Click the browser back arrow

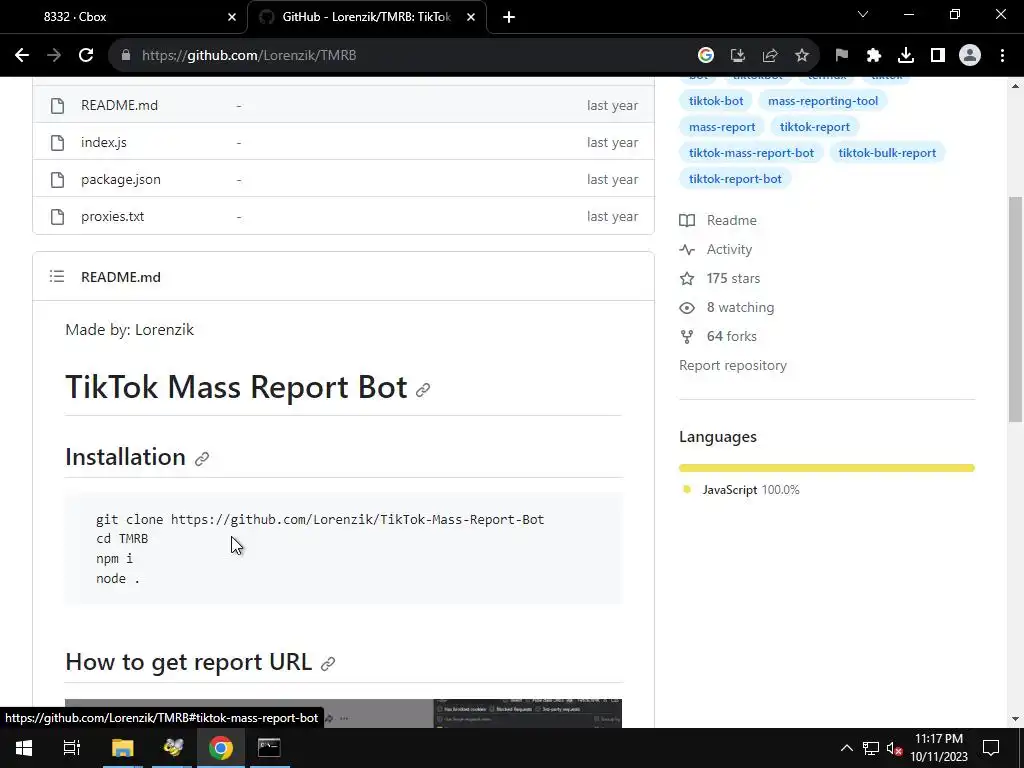[22, 56]
